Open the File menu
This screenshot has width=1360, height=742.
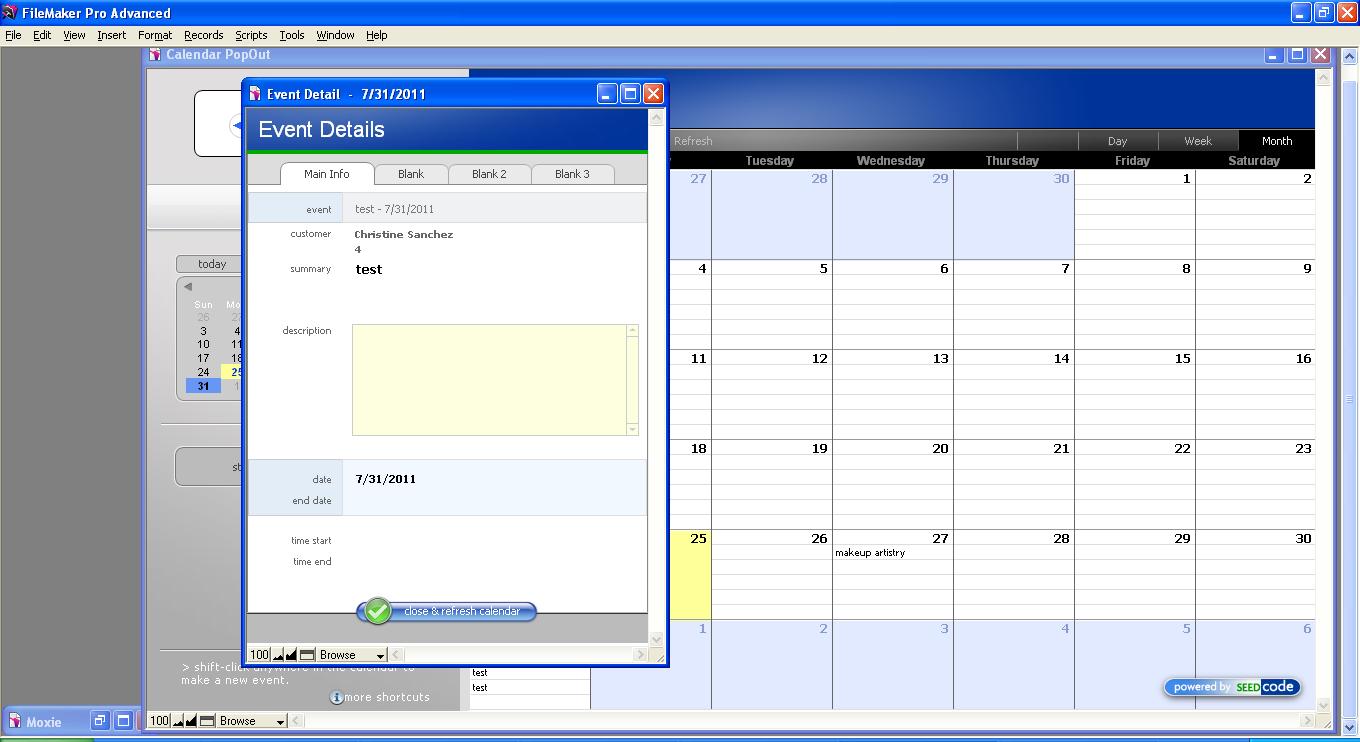click(x=13, y=35)
